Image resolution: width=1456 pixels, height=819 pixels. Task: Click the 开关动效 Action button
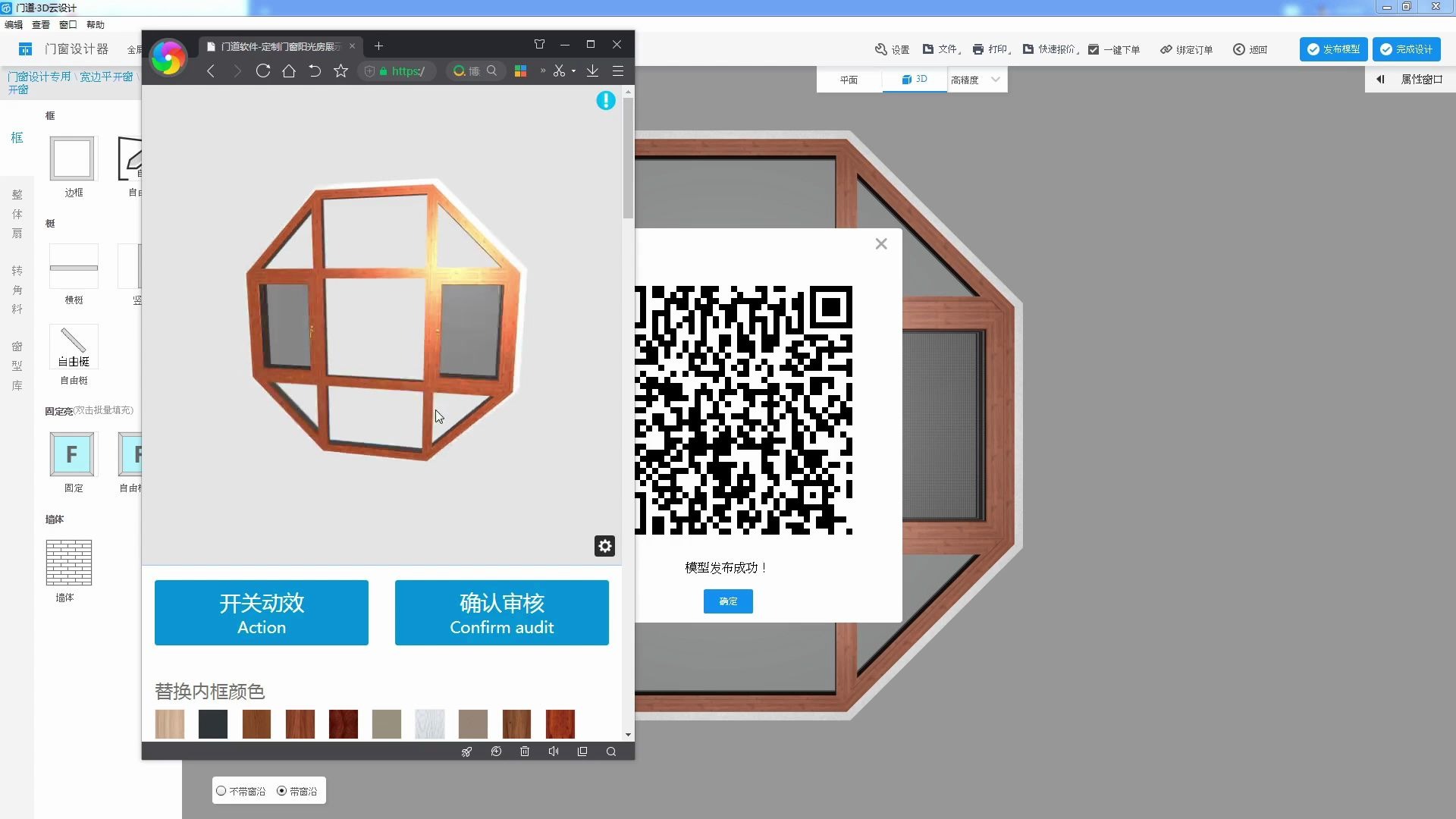[x=262, y=613]
